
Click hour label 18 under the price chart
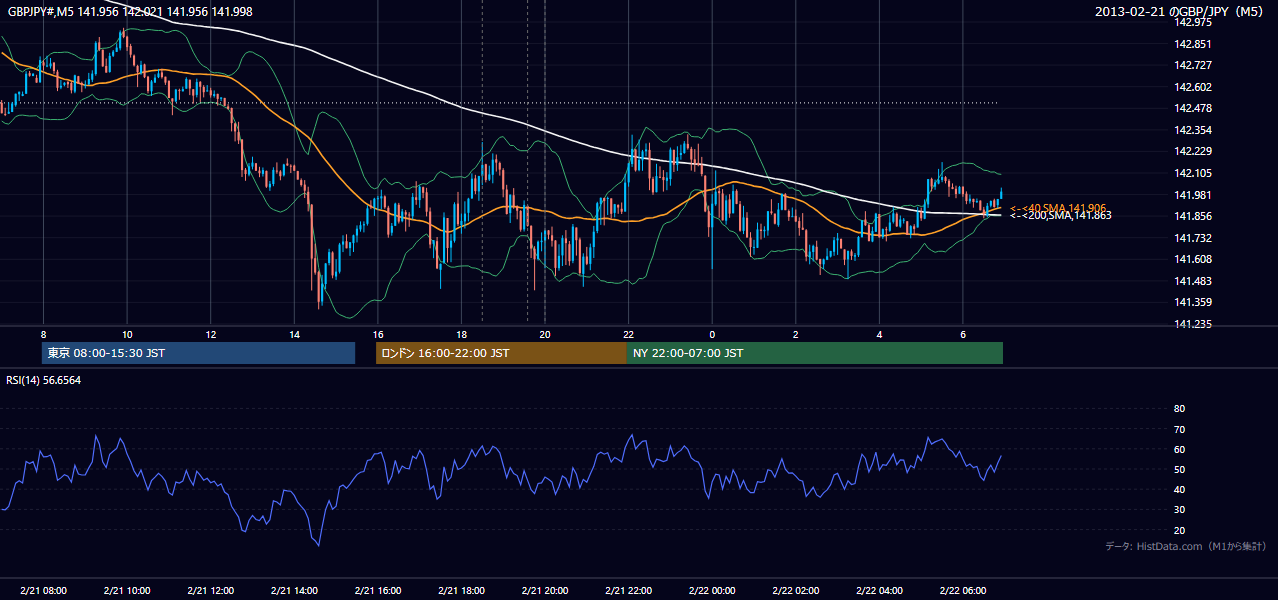point(461,334)
